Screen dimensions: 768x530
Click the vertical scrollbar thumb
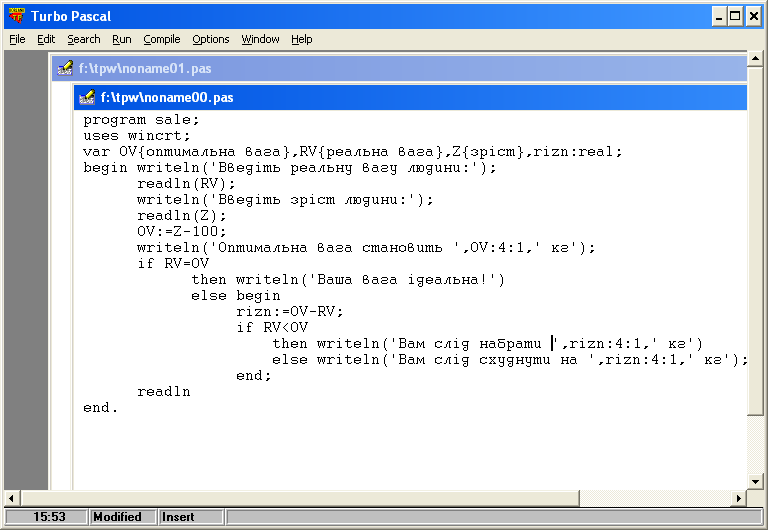point(755,241)
